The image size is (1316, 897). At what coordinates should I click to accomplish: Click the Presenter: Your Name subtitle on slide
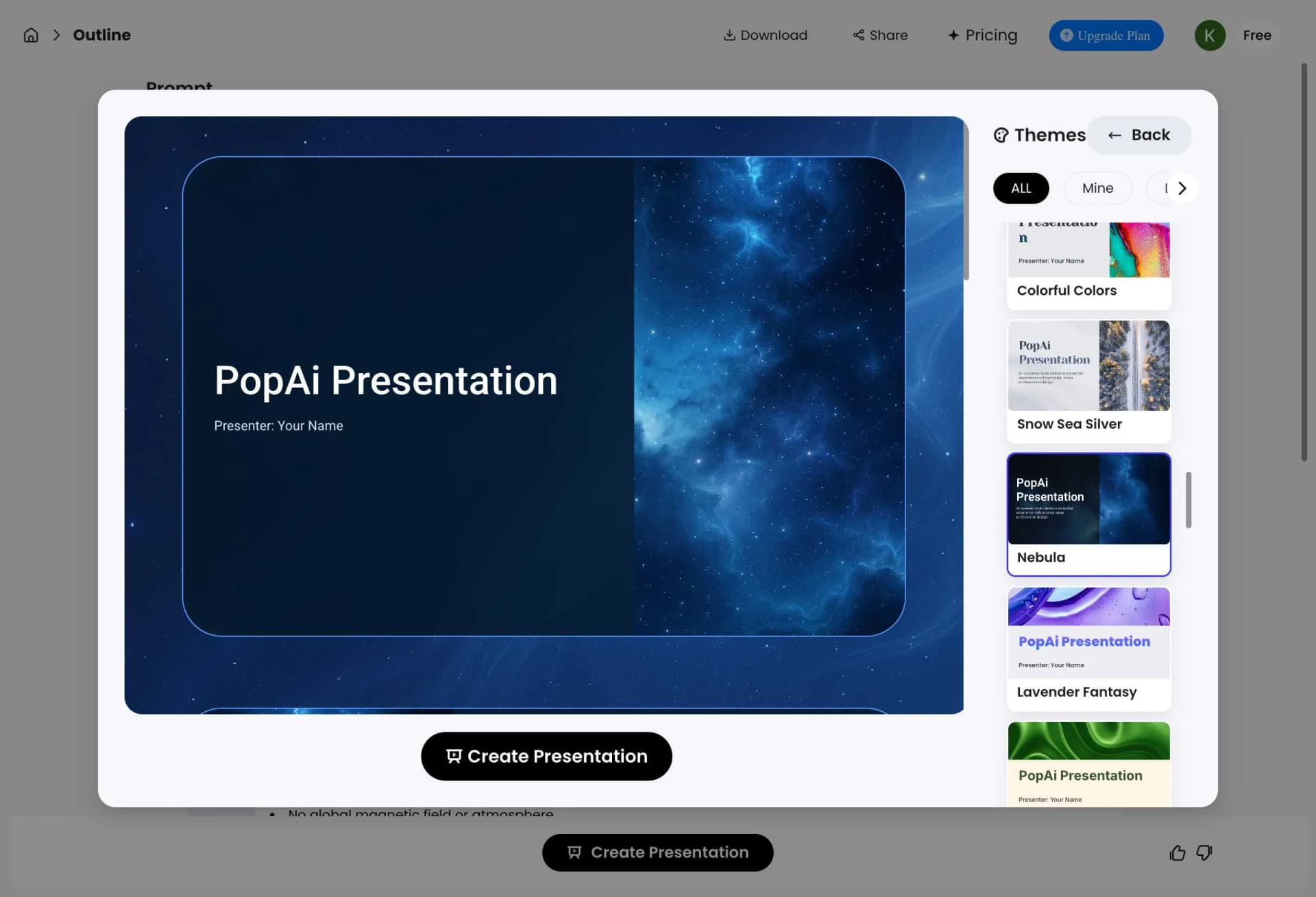tap(278, 426)
